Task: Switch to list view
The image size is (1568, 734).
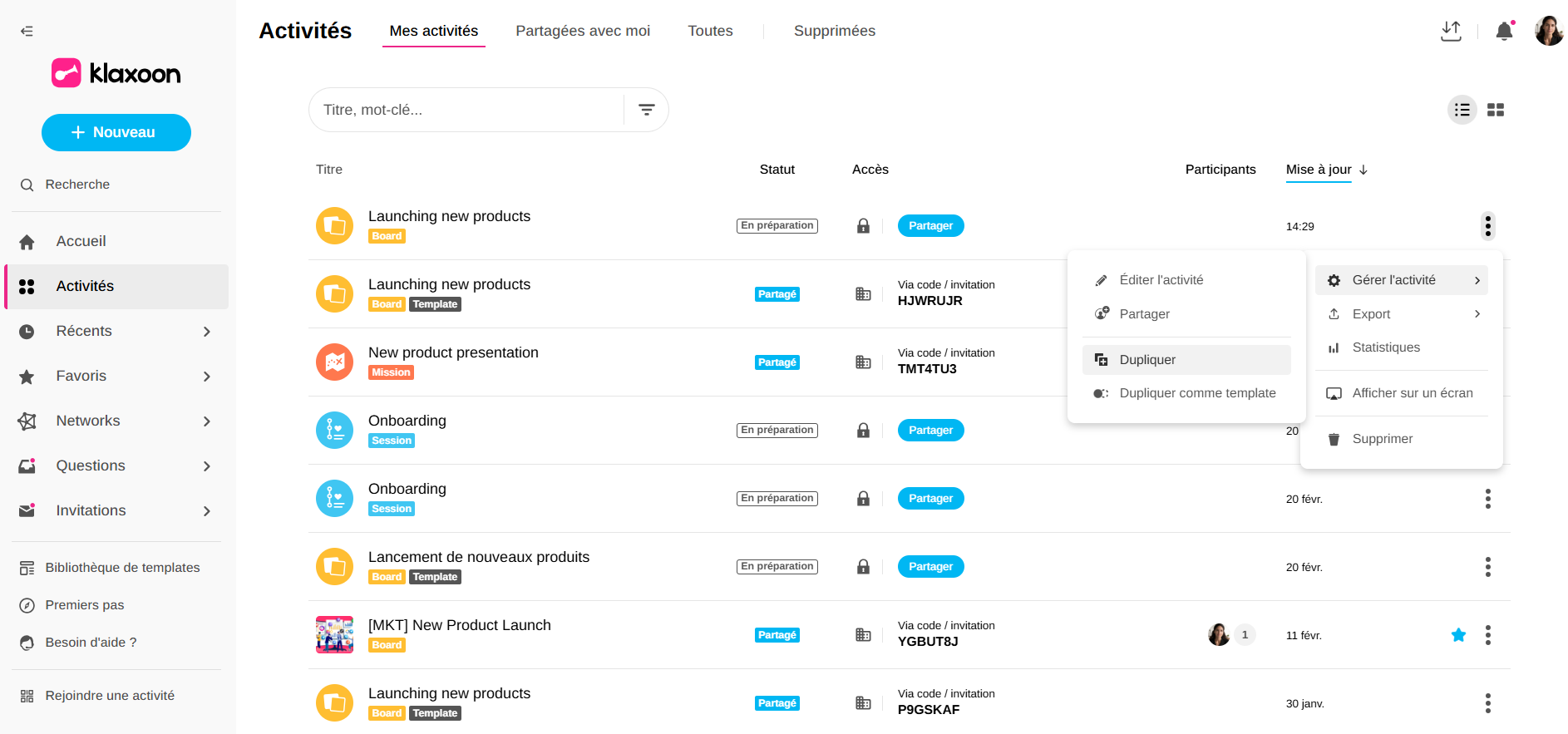Action: point(1462,110)
